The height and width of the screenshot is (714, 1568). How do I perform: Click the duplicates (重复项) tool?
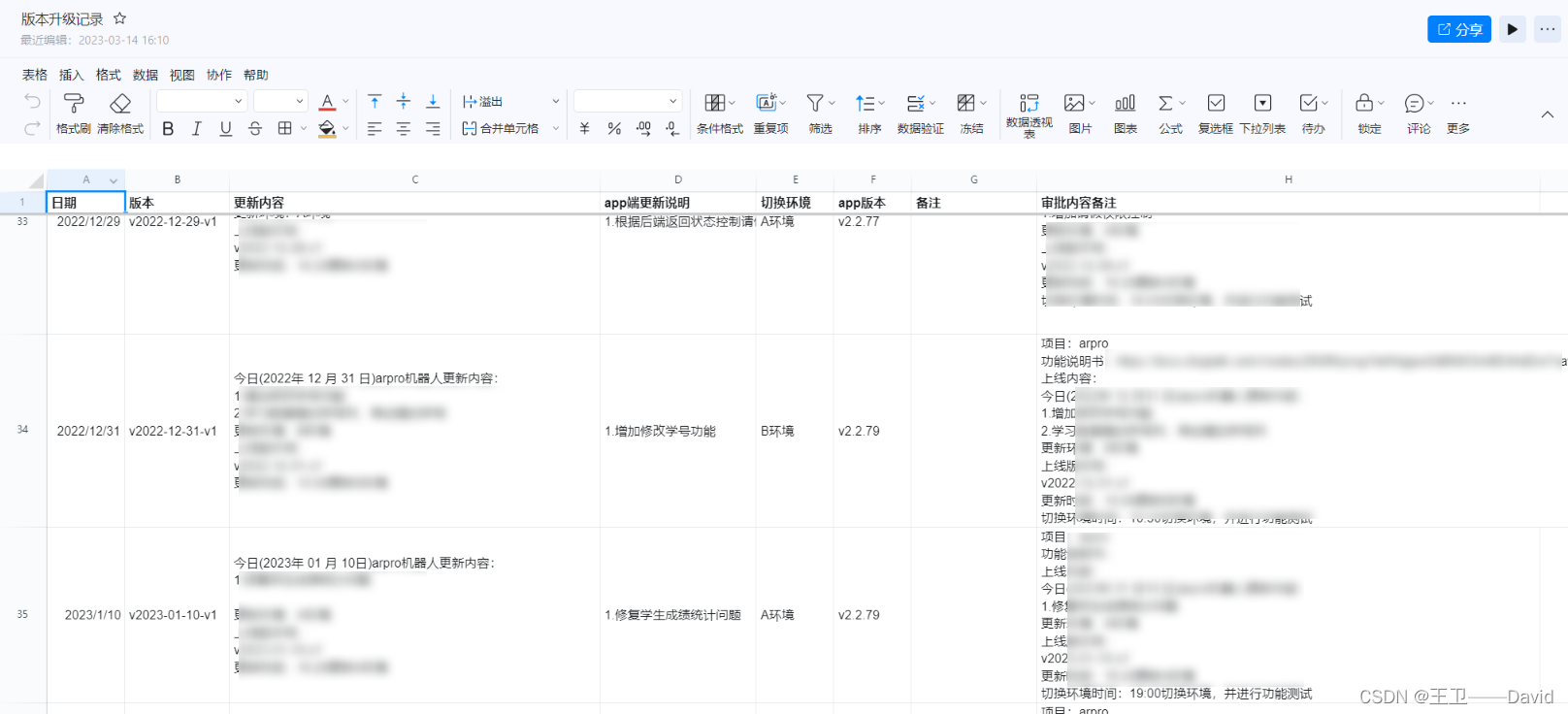coord(771,114)
